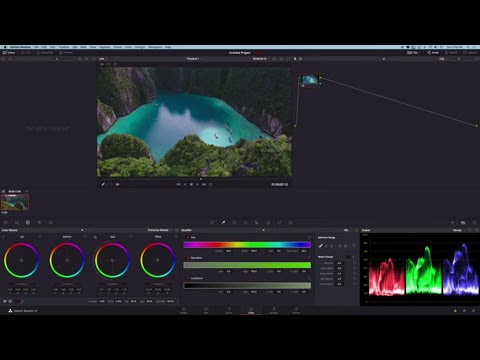Open the Curves palette icon
This screenshot has height=360, width=480.
click(212, 222)
